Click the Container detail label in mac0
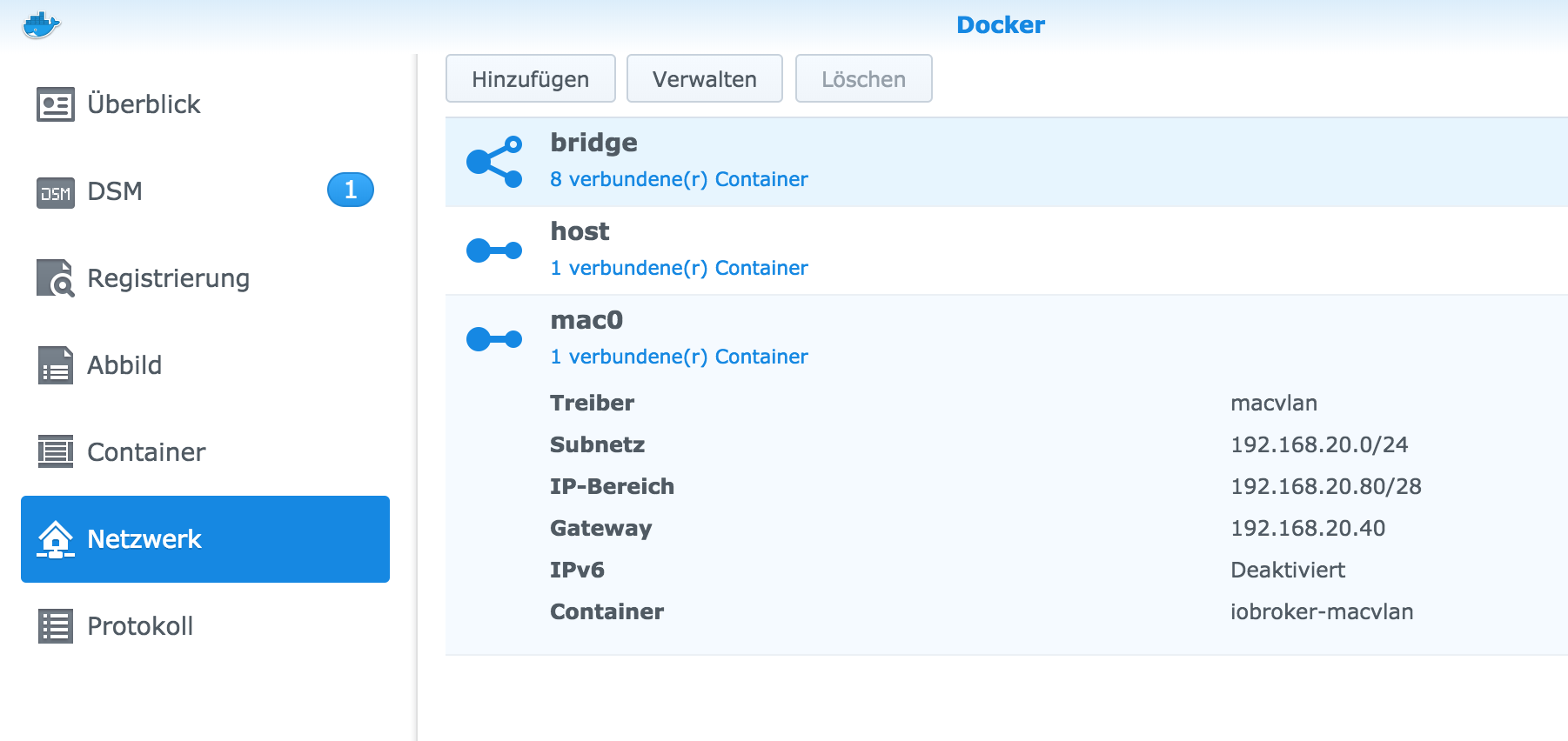Viewport: 1568px width, 741px height. tap(606, 611)
